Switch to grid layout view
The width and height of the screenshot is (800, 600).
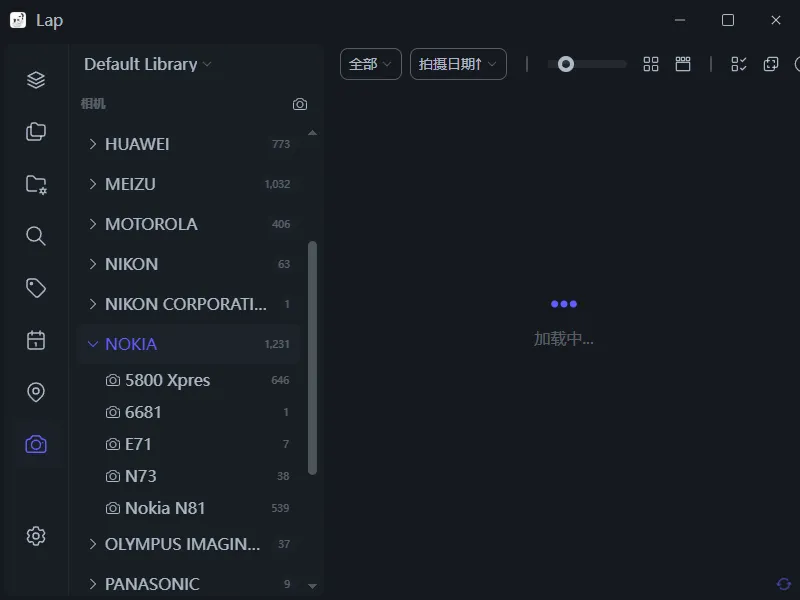pos(651,64)
